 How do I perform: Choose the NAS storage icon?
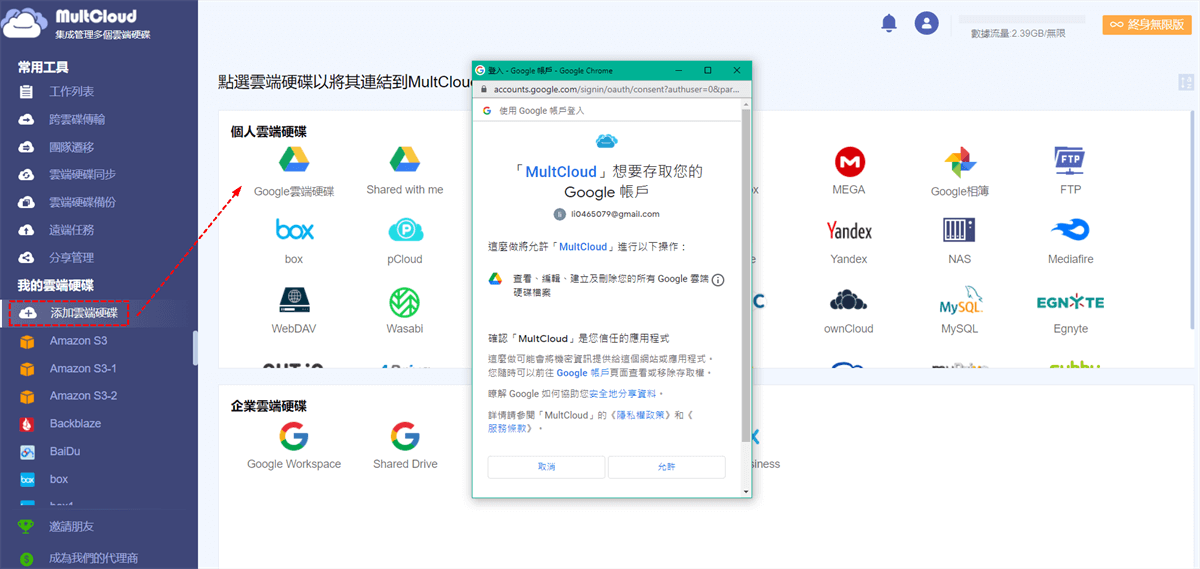[960, 231]
